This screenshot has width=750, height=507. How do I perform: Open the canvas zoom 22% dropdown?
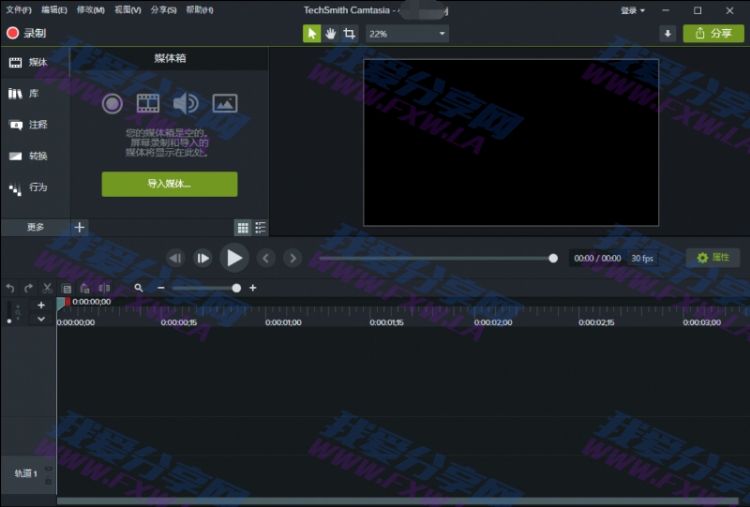[408, 33]
